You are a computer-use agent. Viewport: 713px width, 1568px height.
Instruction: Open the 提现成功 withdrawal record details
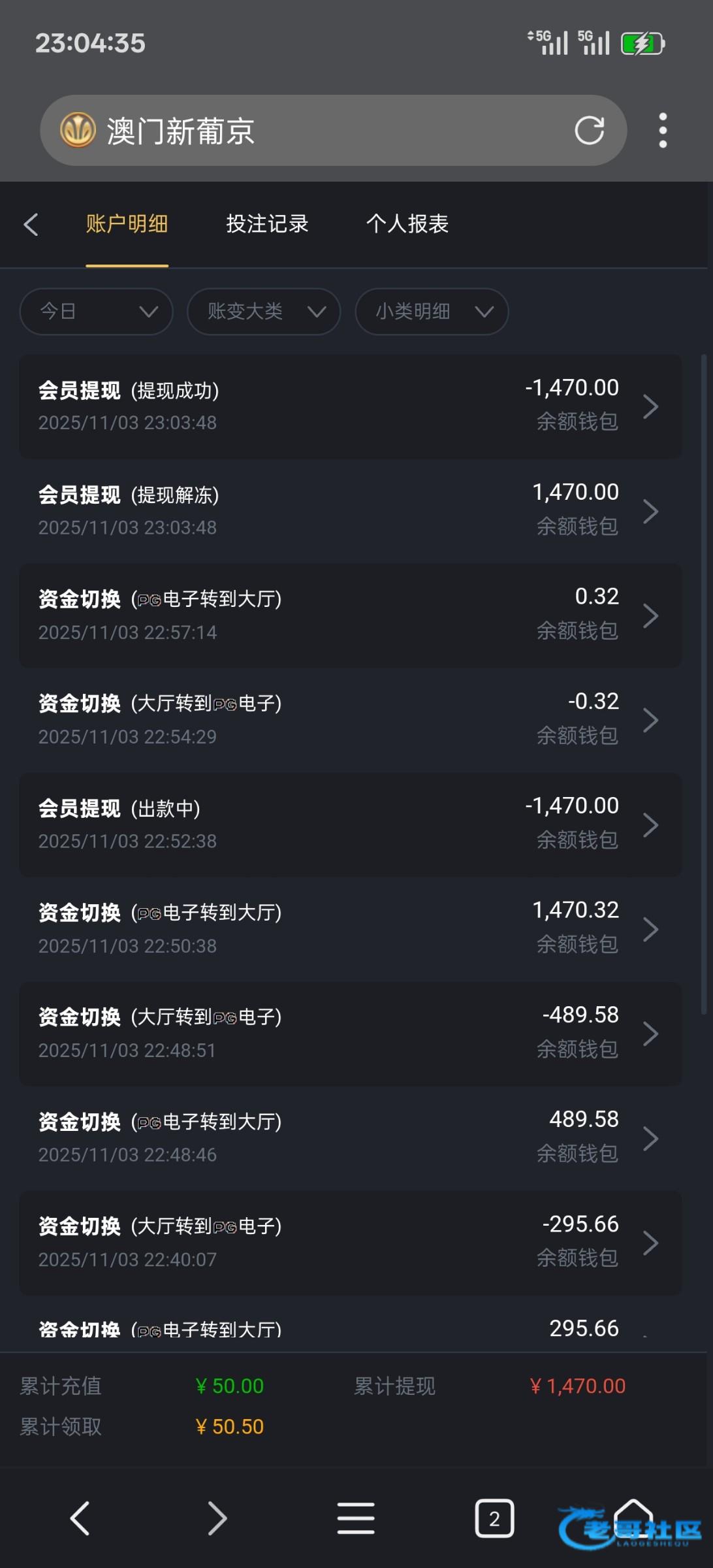click(350, 406)
